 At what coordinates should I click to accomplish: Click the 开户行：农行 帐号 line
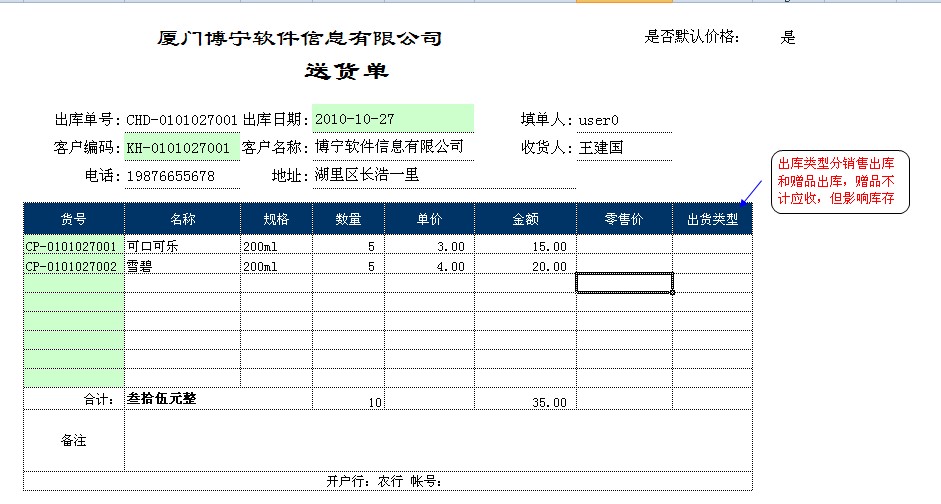[x=384, y=481]
